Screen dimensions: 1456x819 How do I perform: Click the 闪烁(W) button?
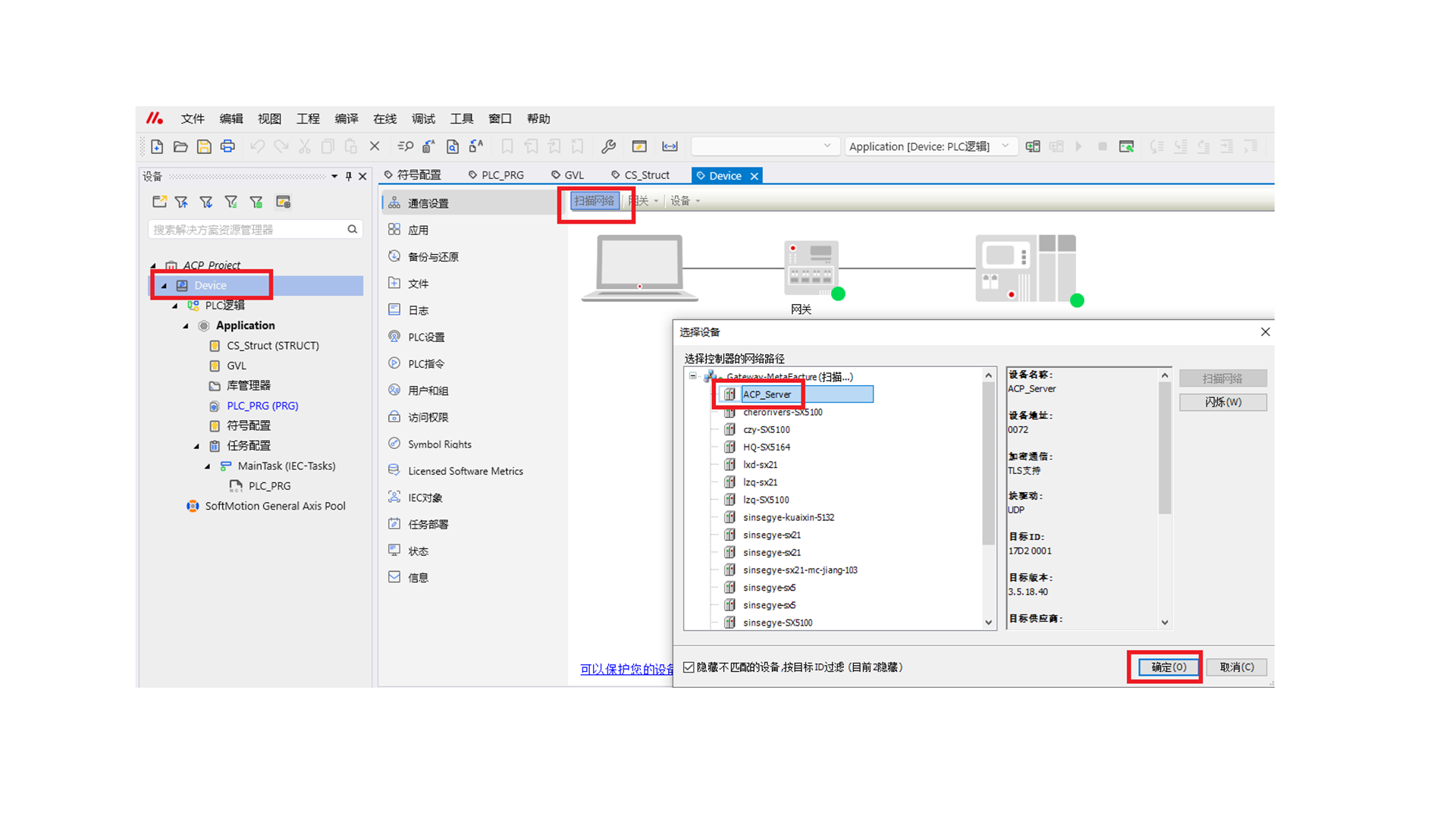point(1222,402)
